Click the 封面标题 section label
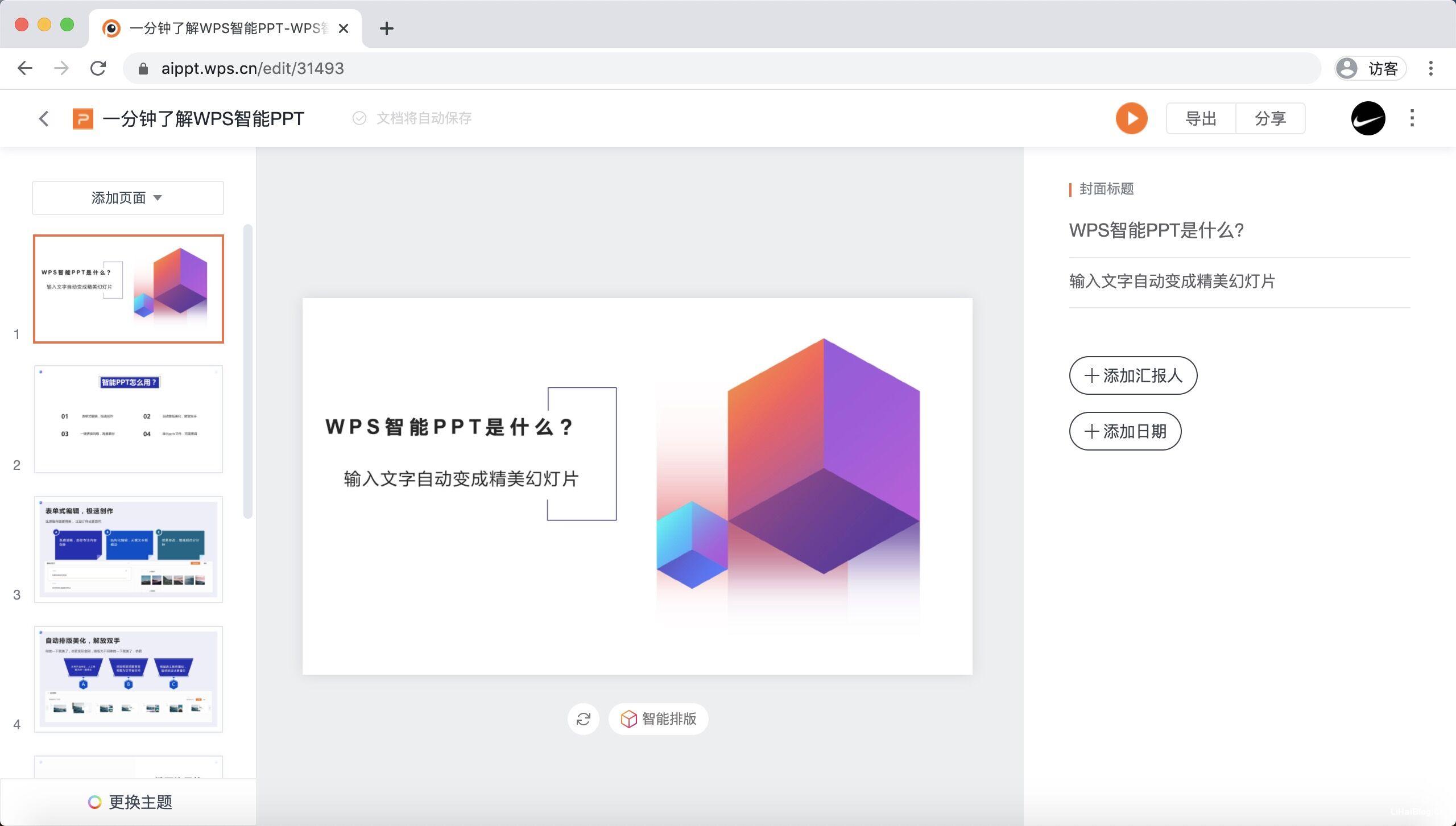The width and height of the screenshot is (1456, 826). coord(1106,189)
